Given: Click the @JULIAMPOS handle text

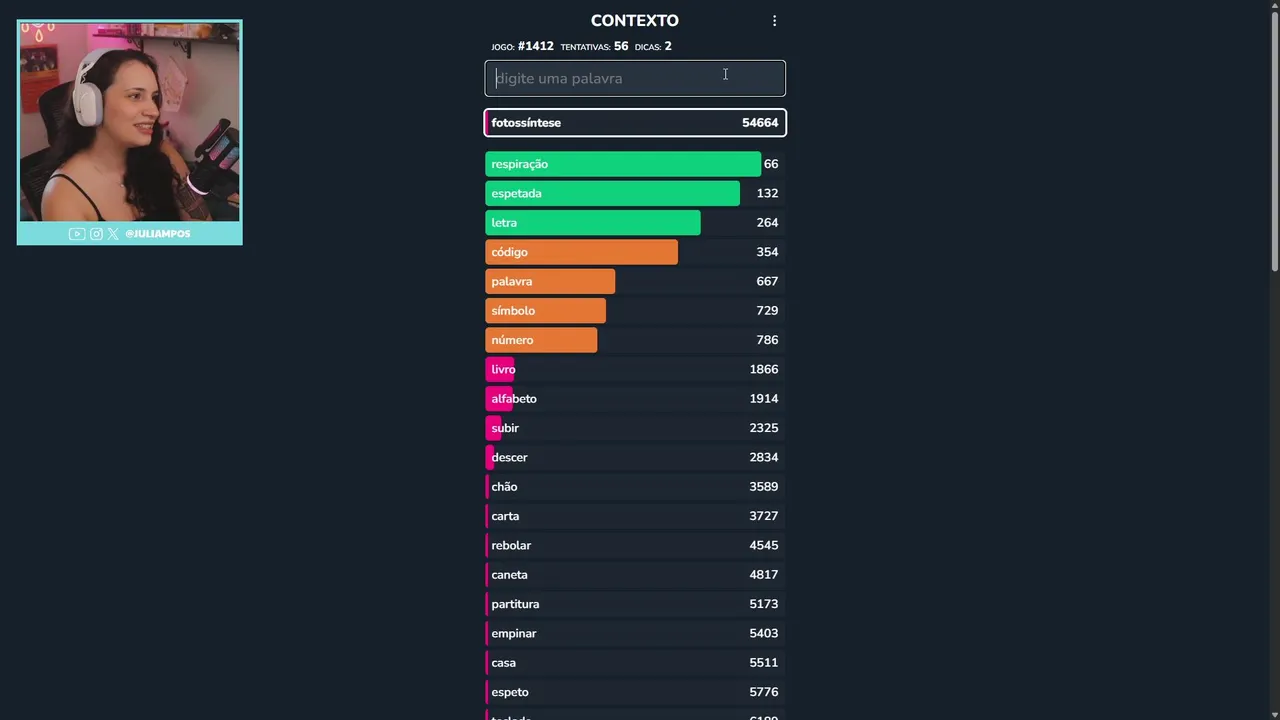Looking at the screenshot, I should [x=157, y=234].
